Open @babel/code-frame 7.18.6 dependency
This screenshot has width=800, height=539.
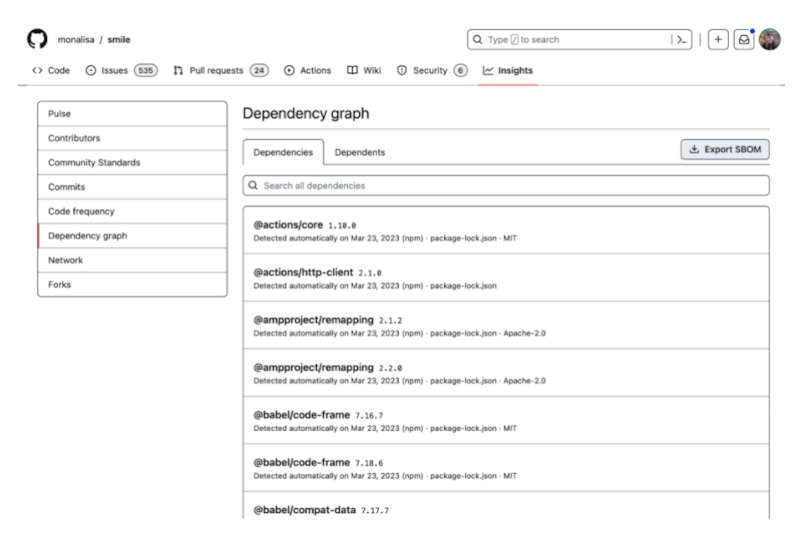tap(302, 462)
